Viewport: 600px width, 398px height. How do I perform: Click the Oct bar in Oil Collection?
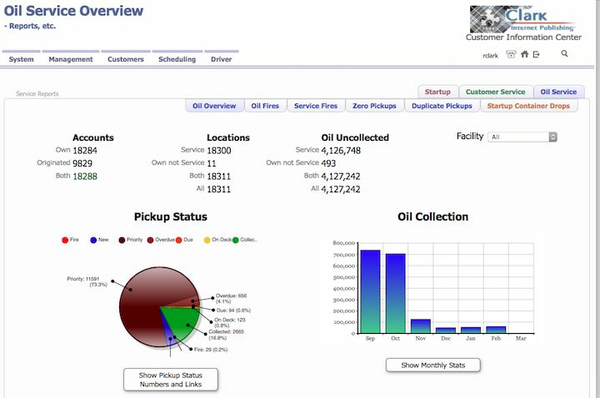click(x=395, y=294)
